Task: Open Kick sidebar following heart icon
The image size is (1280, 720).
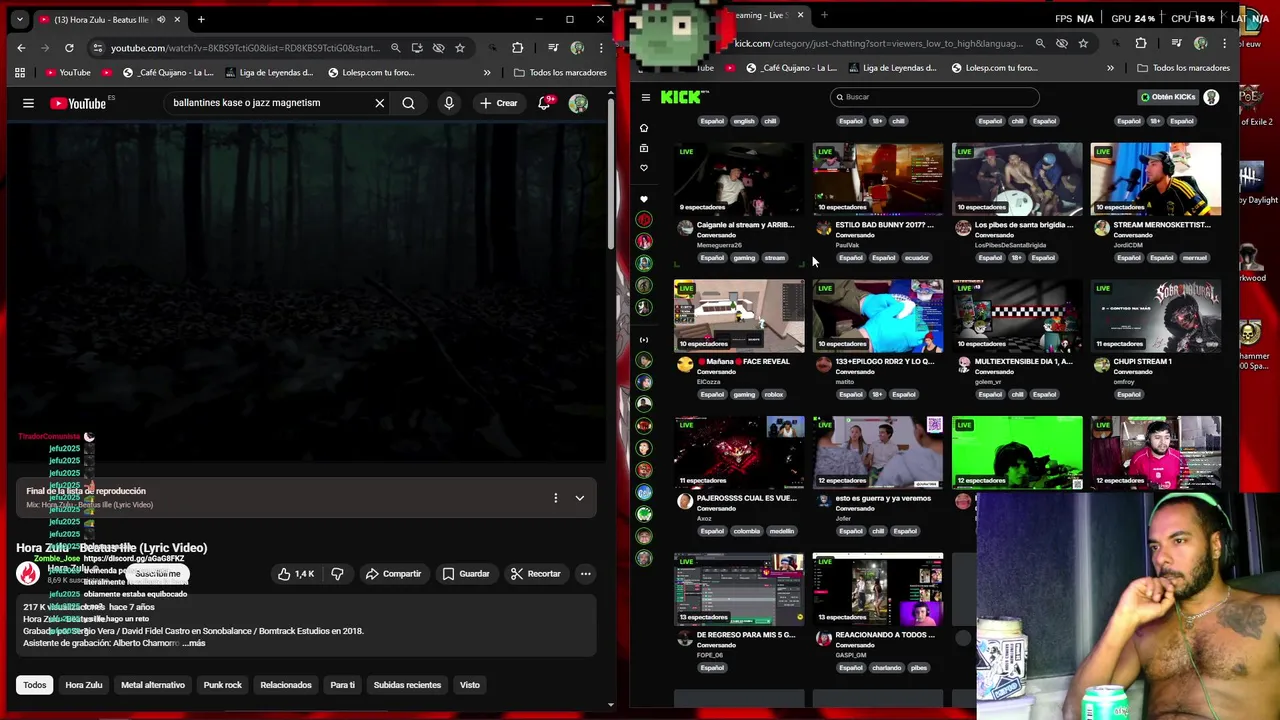Action: point(644,168)
